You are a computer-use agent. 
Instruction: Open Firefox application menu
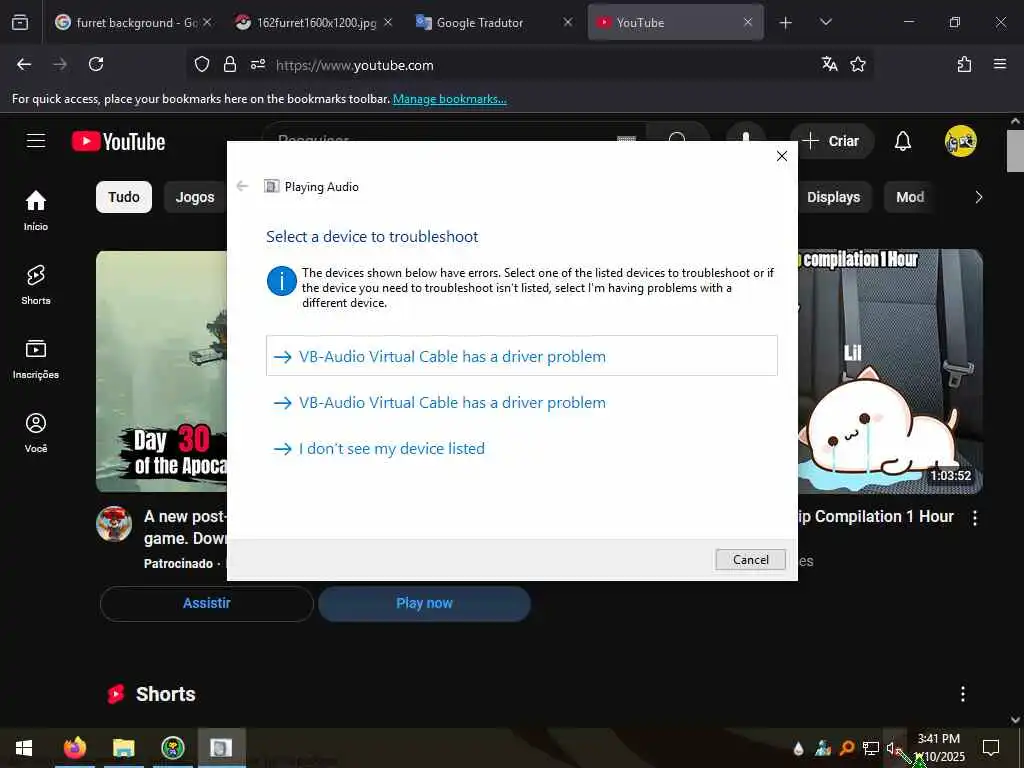point(1000,64)
